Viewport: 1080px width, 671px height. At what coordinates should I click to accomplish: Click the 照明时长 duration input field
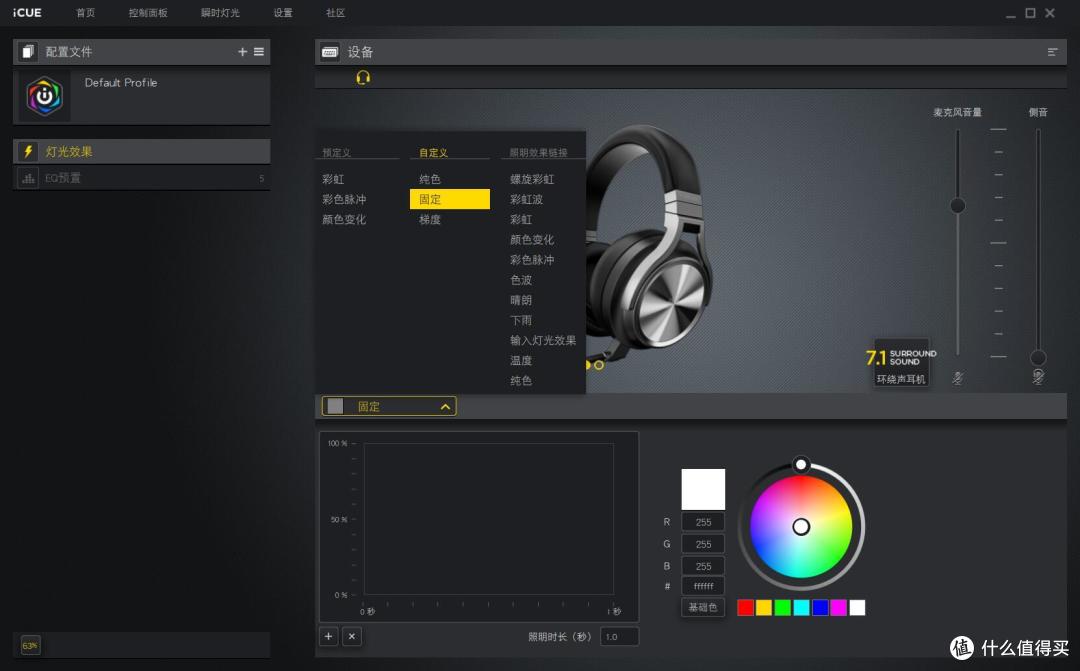point(619,637)
